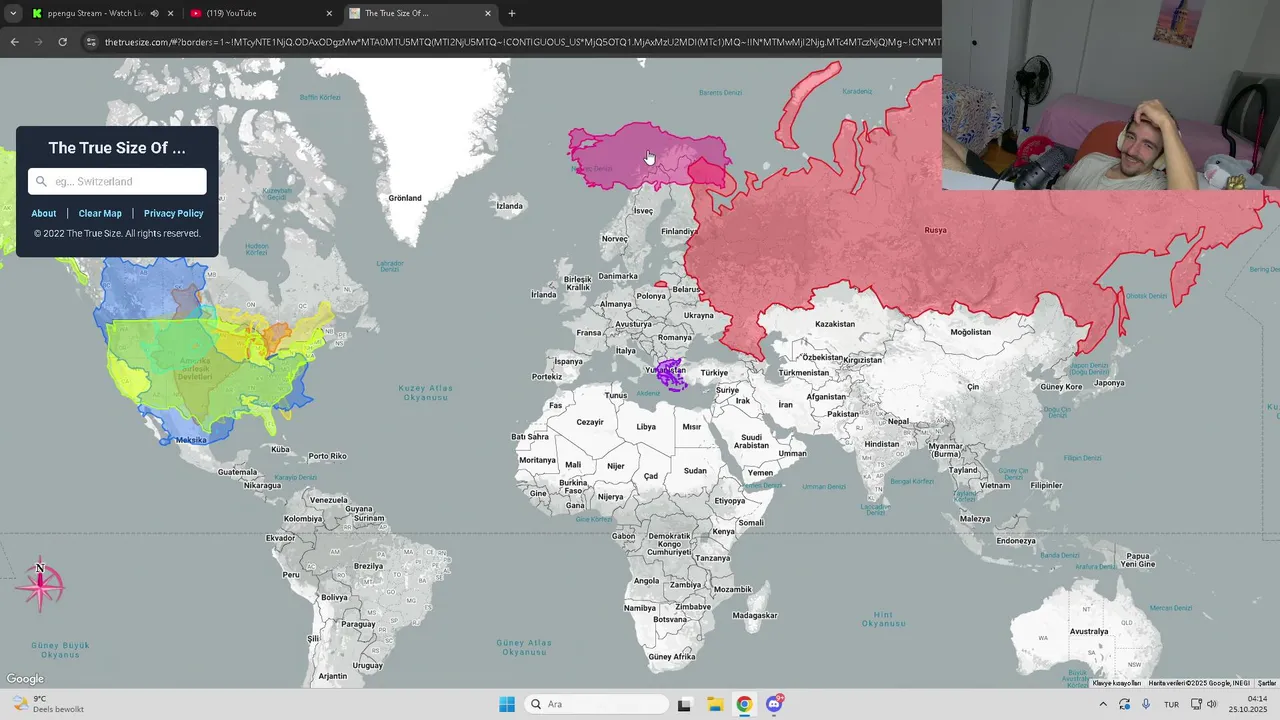Click the Kazakistan label
This screenshot has height=720, width=1280.
click(x=835, y=324)
